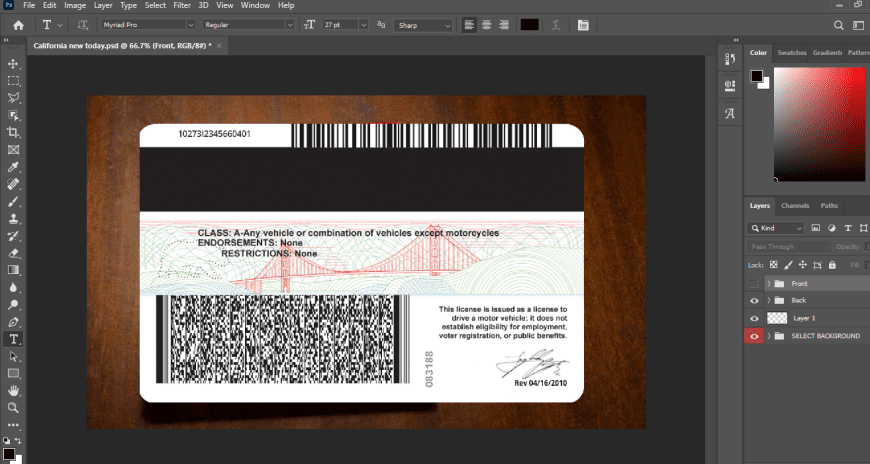This screenshot has height=464, width=870.
Task: Open the font size dropdown 27 pt
Action: (345, 25)
